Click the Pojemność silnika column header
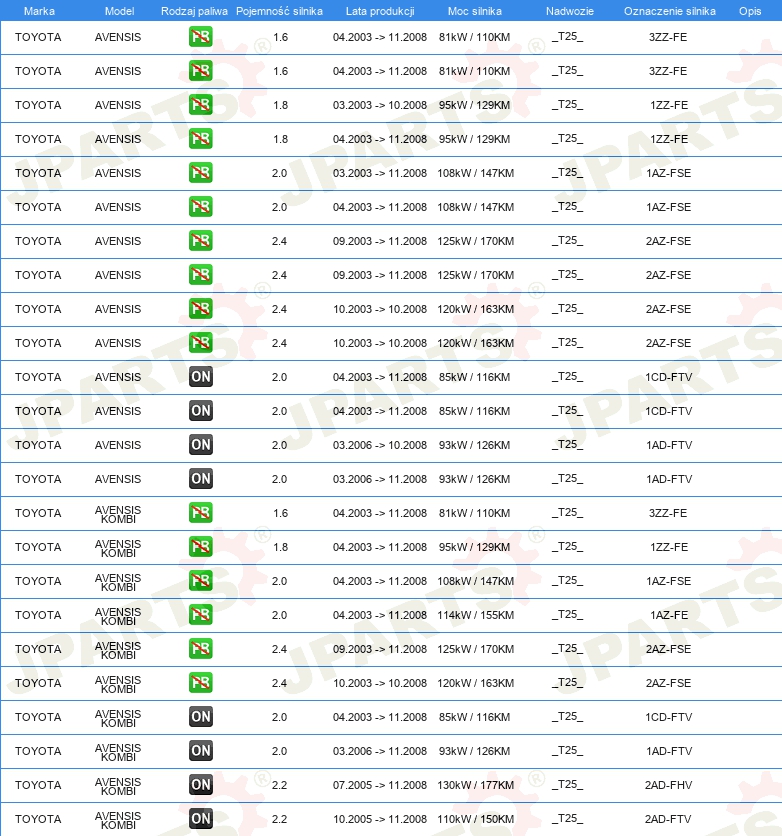Screen dimensions: 782x836 (279, 11)
